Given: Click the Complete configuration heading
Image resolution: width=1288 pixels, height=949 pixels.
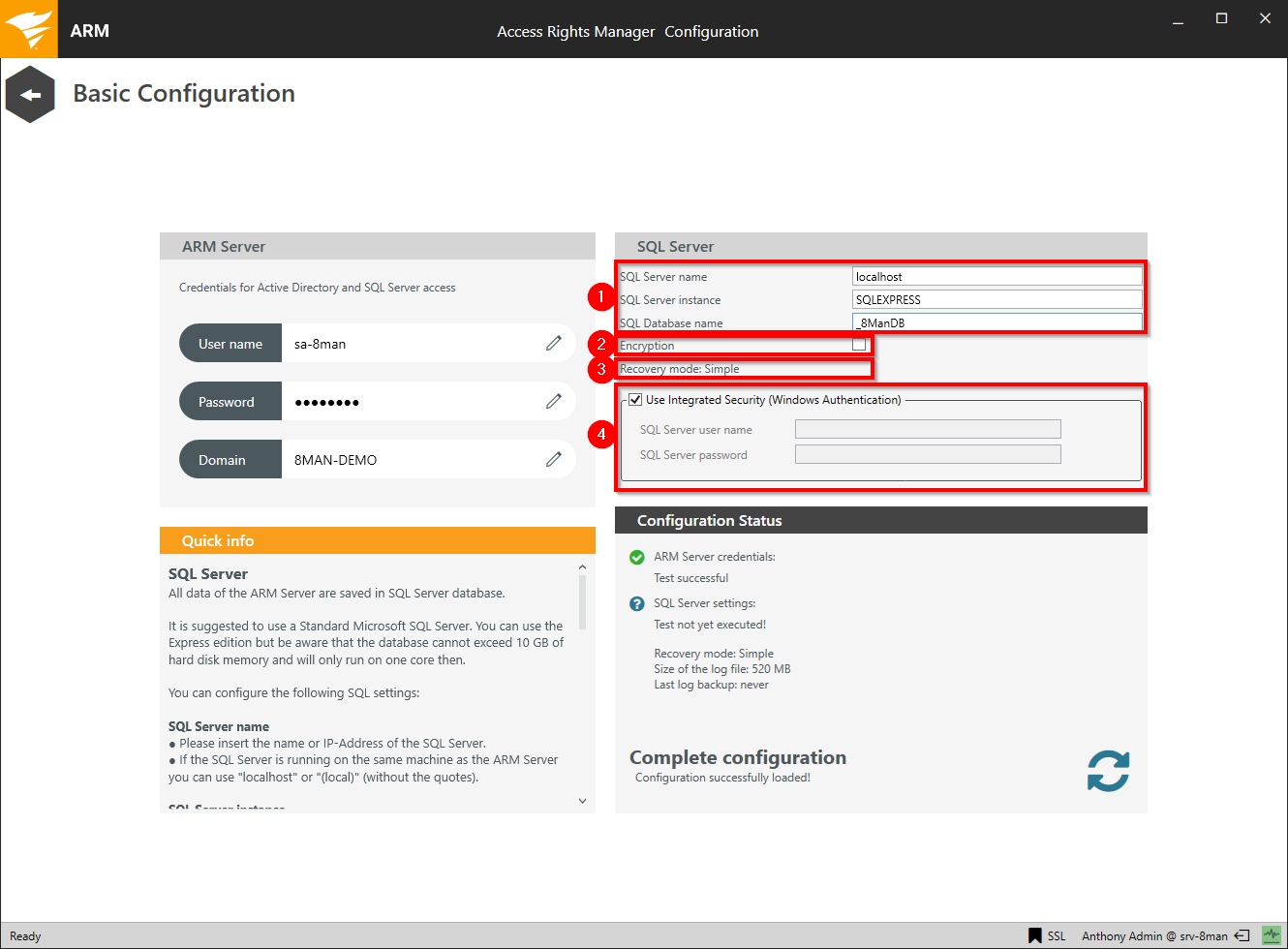Looking at the screenshot, I should [737, 757].
